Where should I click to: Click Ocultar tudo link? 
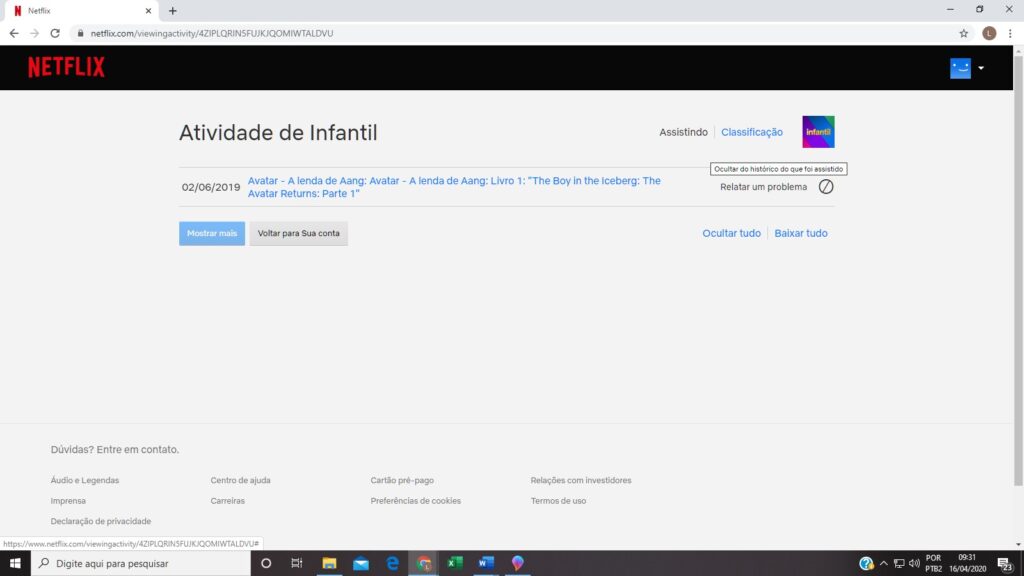731,233
